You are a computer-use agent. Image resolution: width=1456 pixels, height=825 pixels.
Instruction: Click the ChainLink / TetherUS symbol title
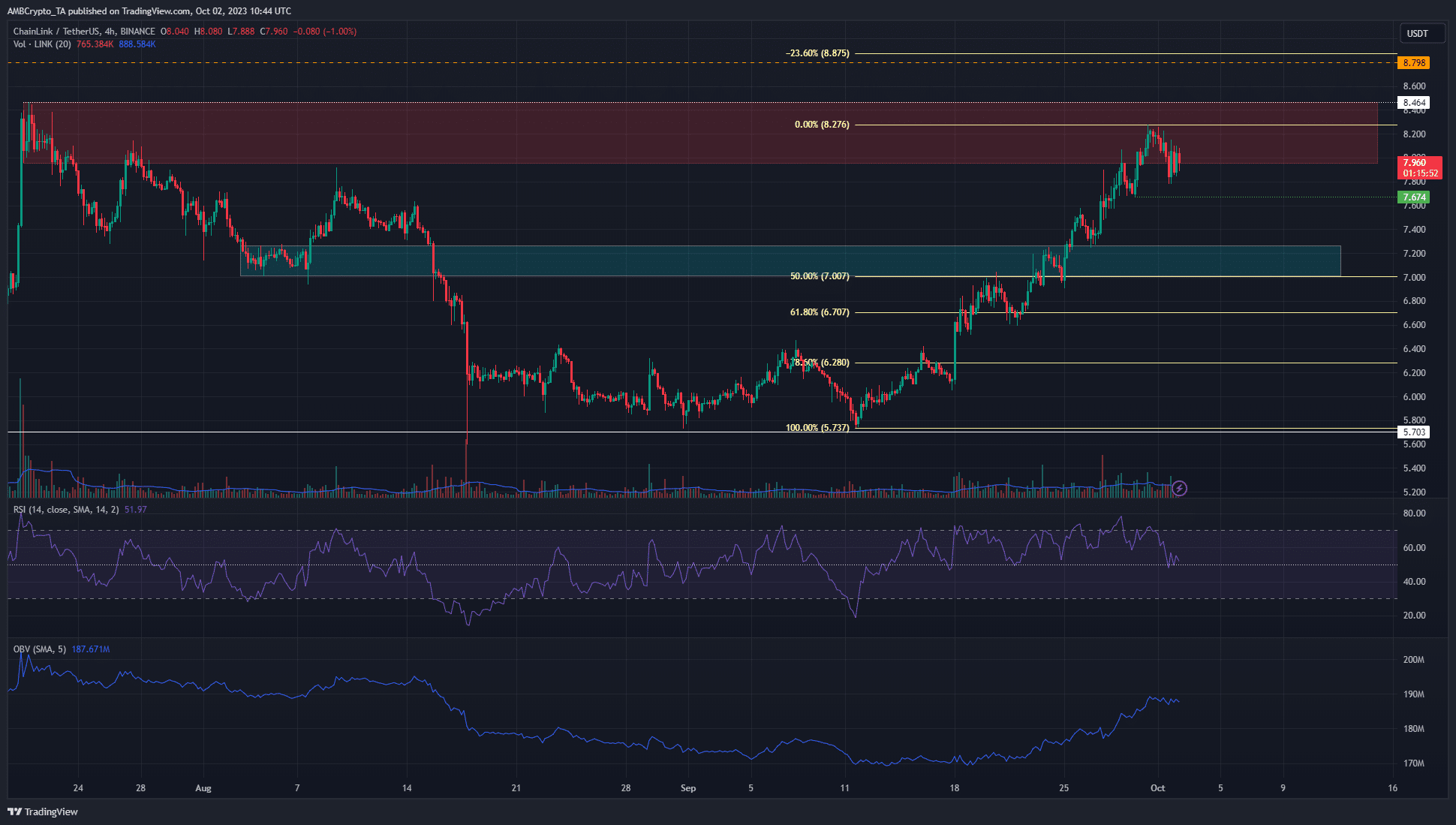[56, 32]
